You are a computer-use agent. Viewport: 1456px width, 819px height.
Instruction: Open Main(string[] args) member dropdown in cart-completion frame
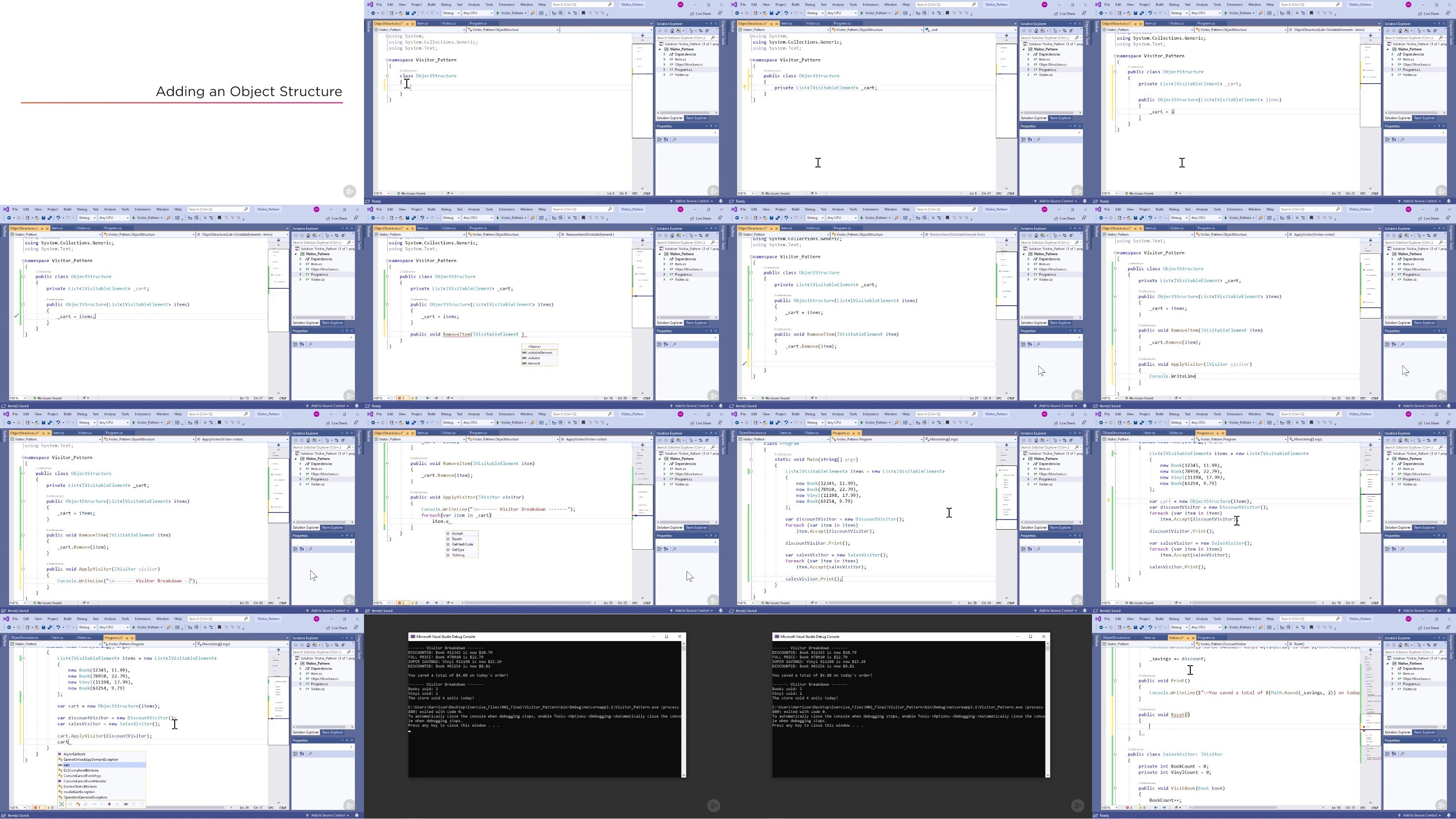tap(243, 644)
